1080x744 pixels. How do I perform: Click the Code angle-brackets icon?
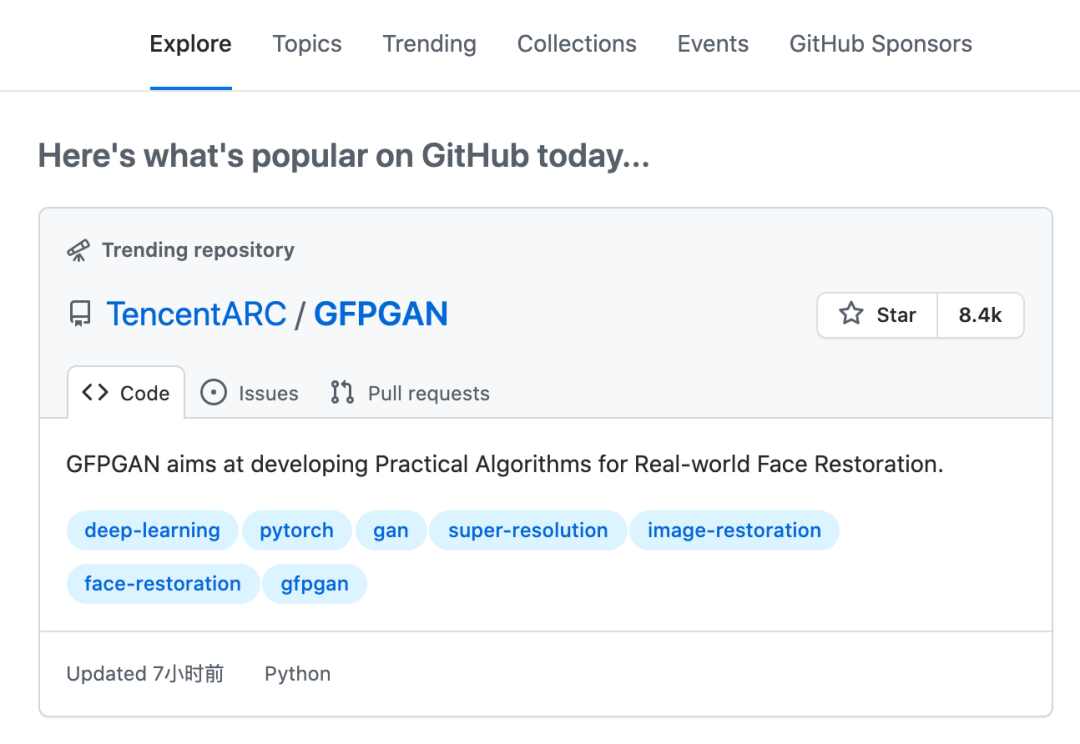pyautogui.click(x=95, y=393)
